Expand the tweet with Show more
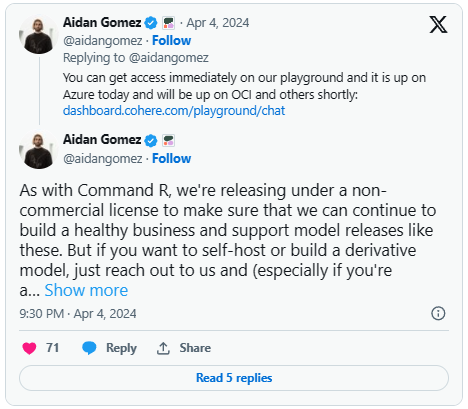 pyautogui.click(x=86, y=290)
